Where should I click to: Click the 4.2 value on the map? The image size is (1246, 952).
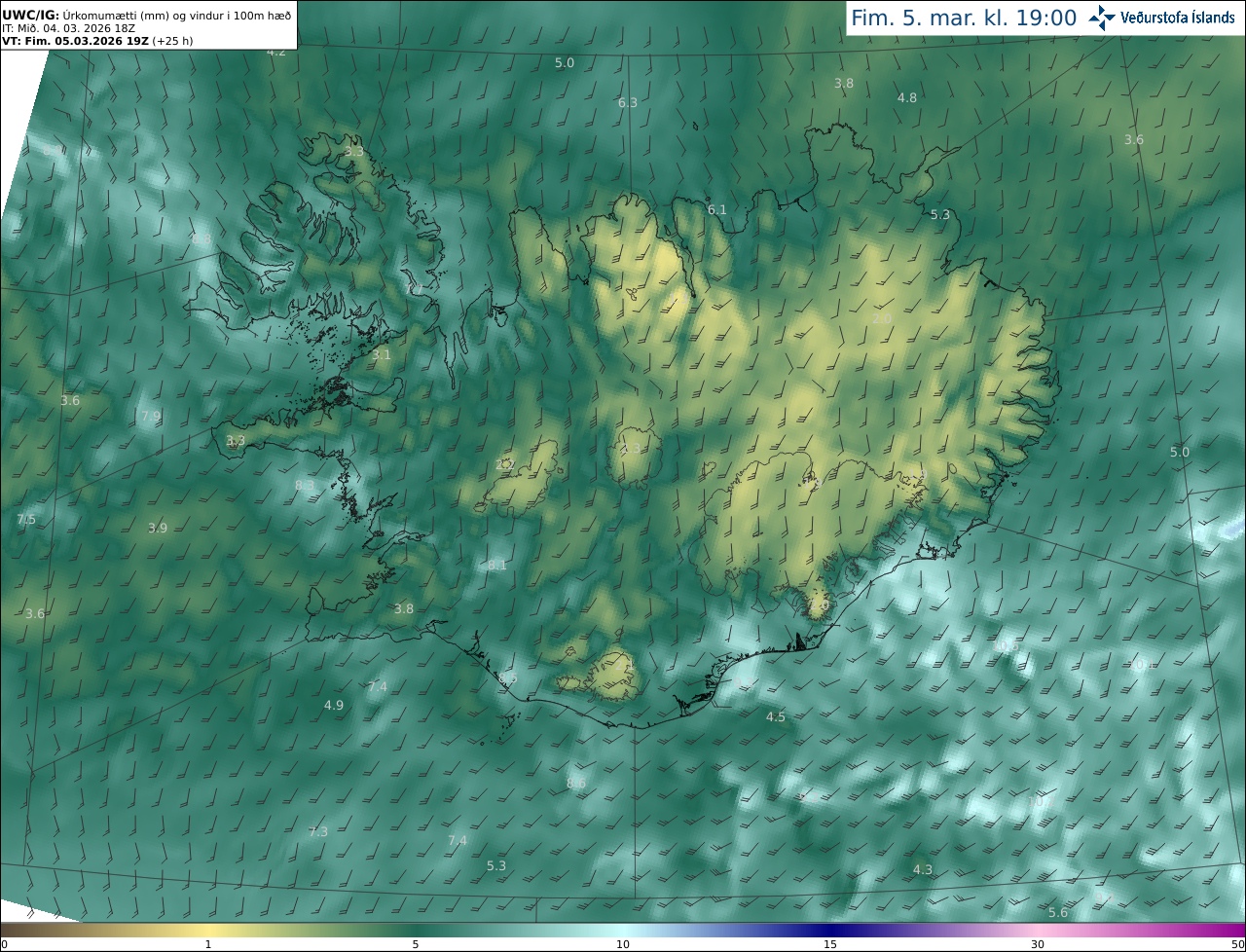[276, 51]
